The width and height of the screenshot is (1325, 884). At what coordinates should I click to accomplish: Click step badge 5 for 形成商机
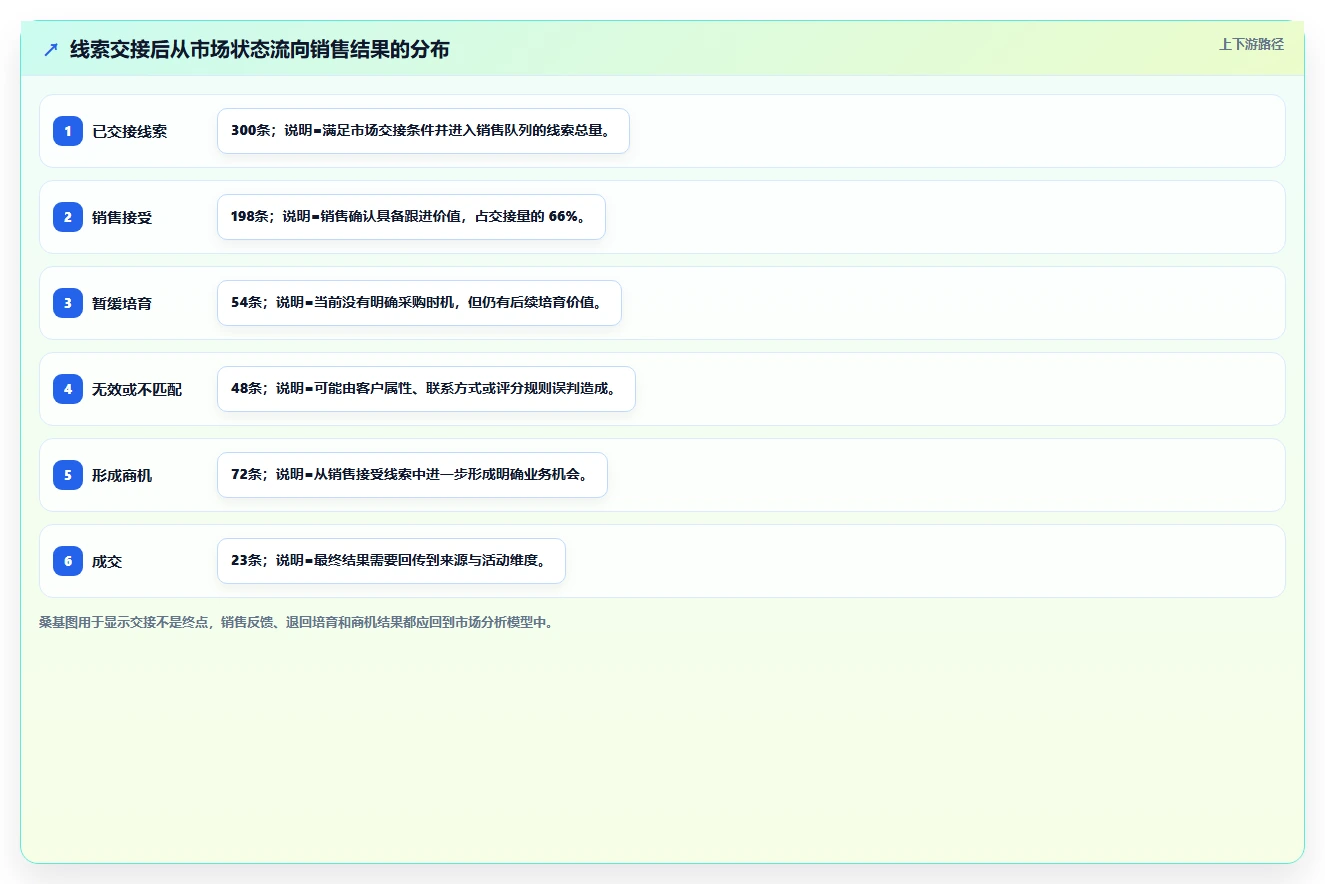click(x=68, y=475)
